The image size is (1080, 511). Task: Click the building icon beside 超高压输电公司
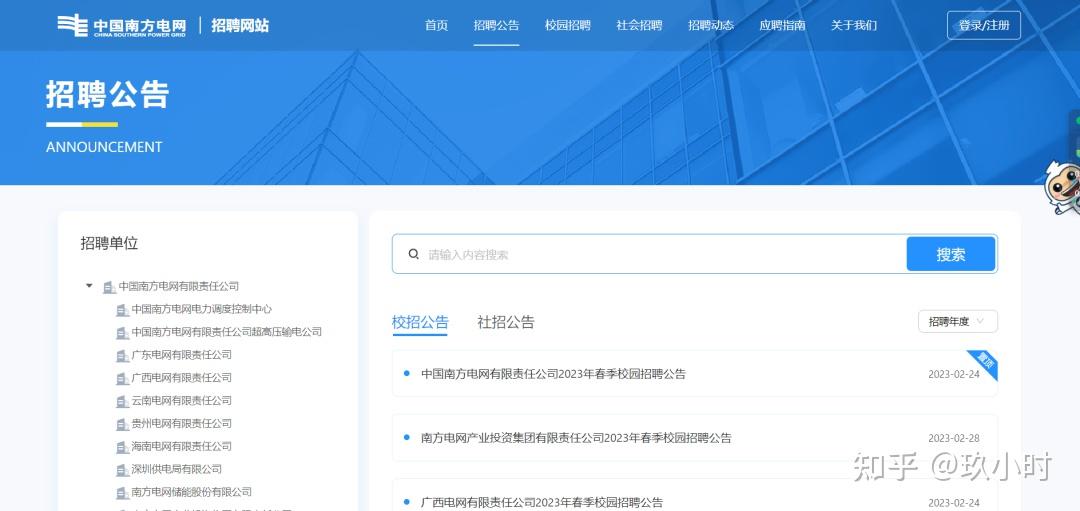click(x=123, y=333)
